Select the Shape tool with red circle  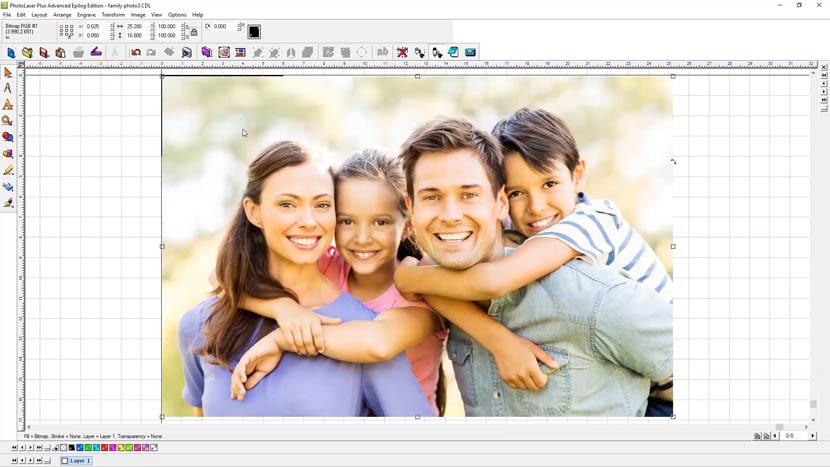(x=8, y=137)
